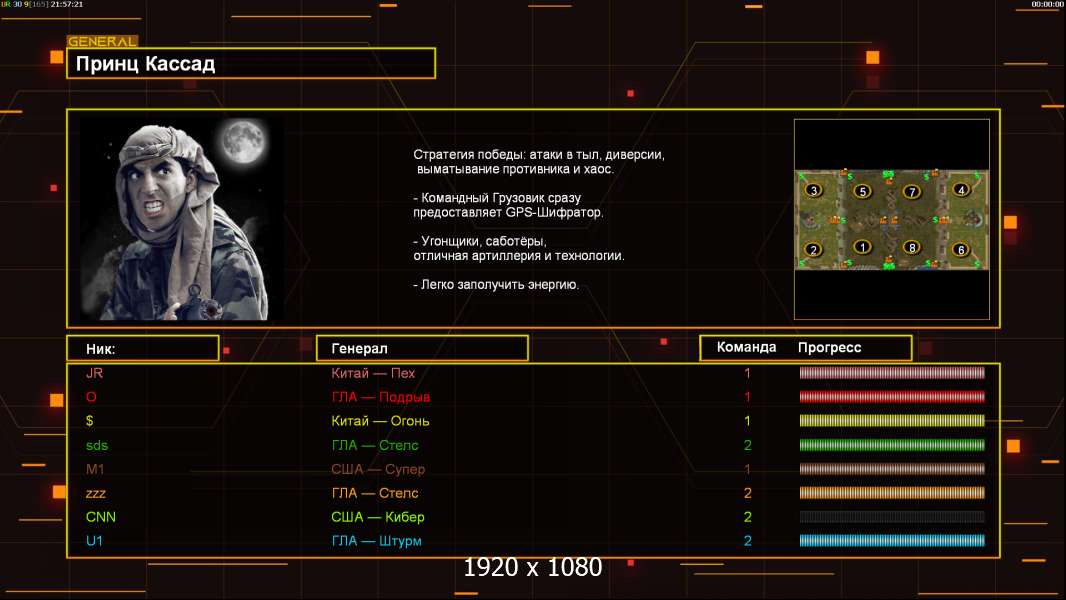
Task: Select start position 8 on the minimap
Action: coord(912,247)
